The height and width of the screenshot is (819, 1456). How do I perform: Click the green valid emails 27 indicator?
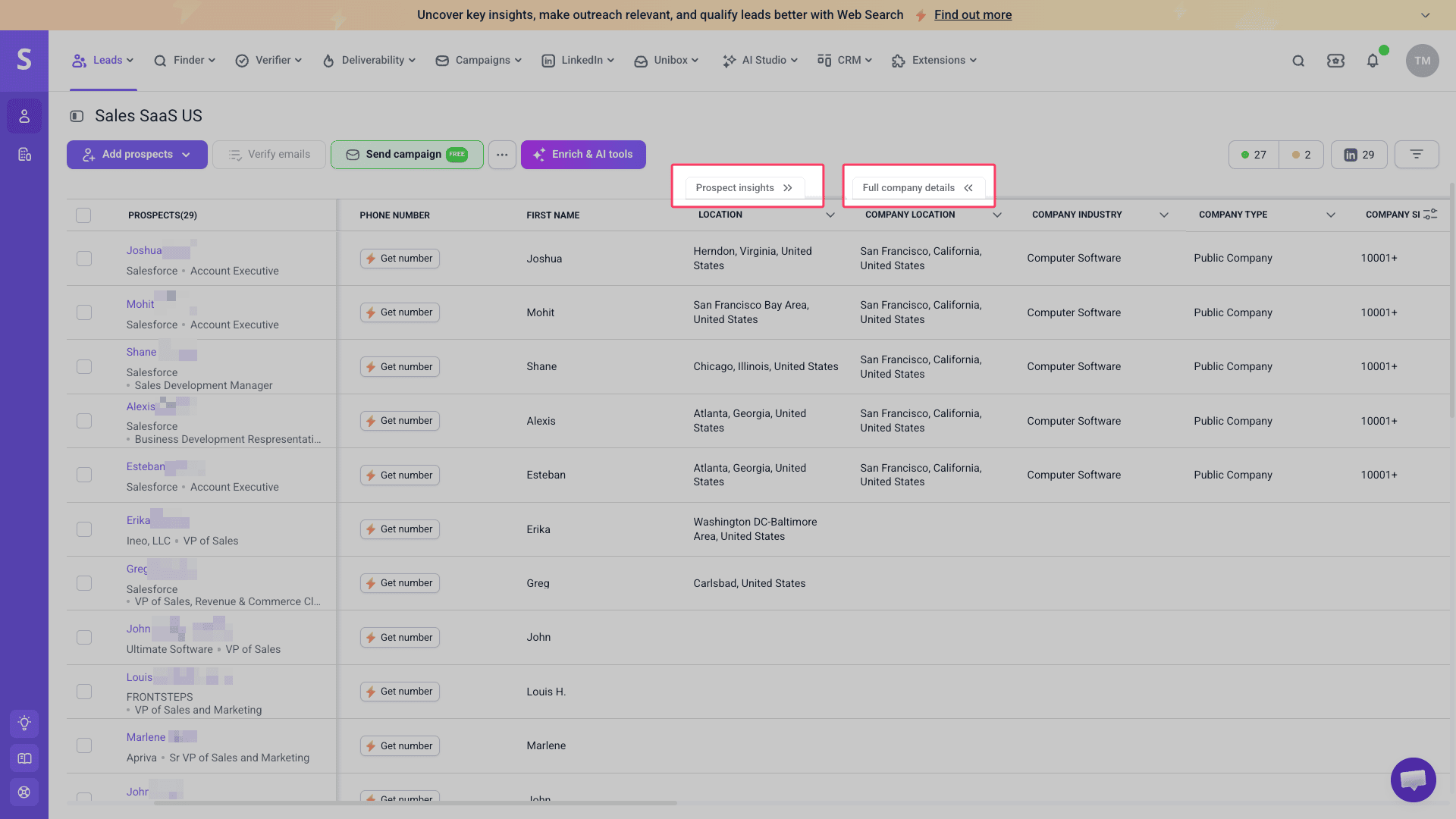pos(1254,155)
